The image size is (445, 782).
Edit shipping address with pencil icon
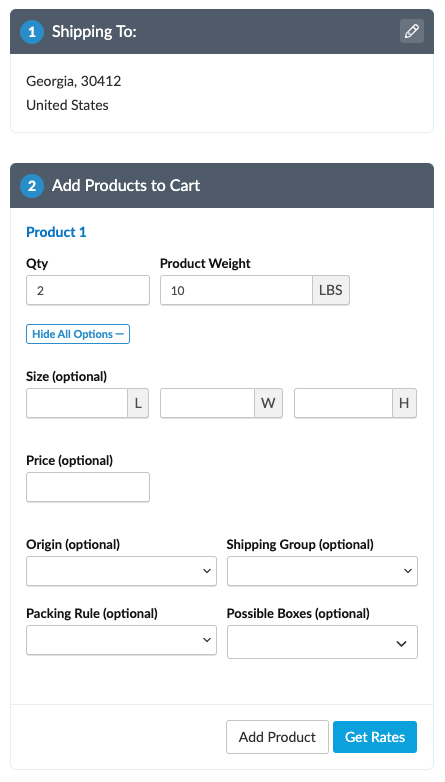[412, 31]
